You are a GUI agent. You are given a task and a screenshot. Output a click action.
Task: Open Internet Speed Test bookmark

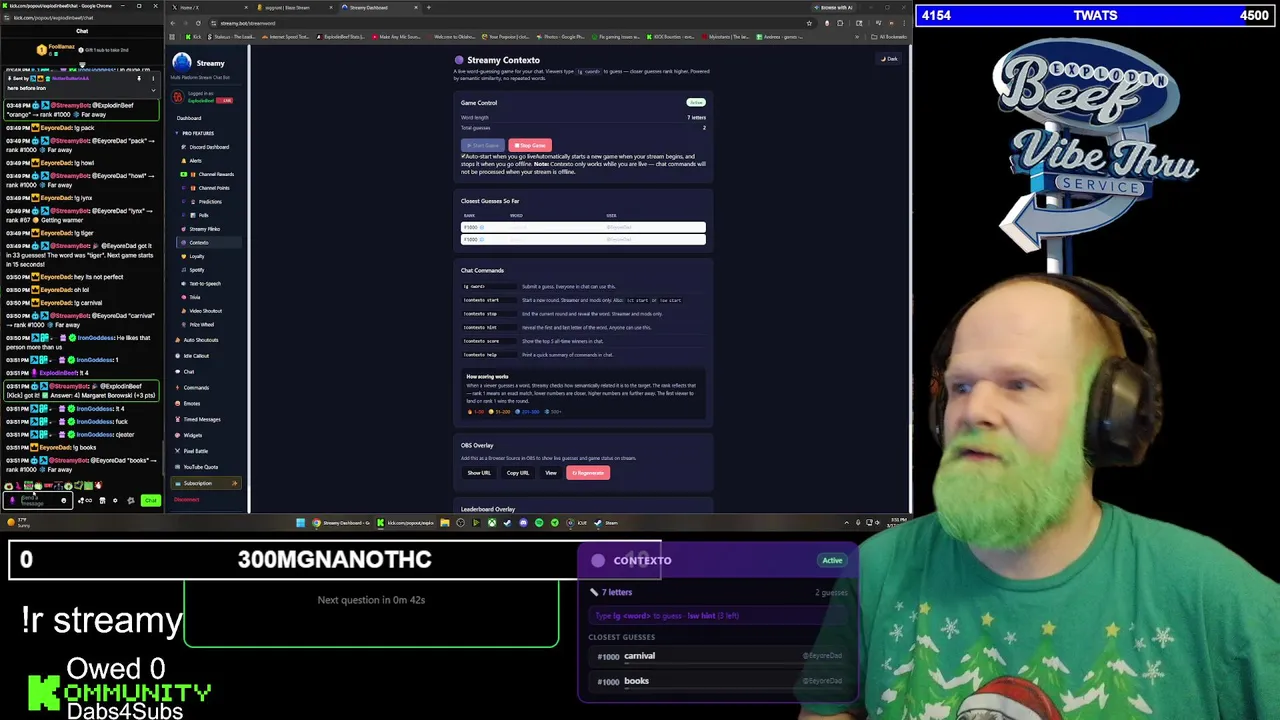284,37
